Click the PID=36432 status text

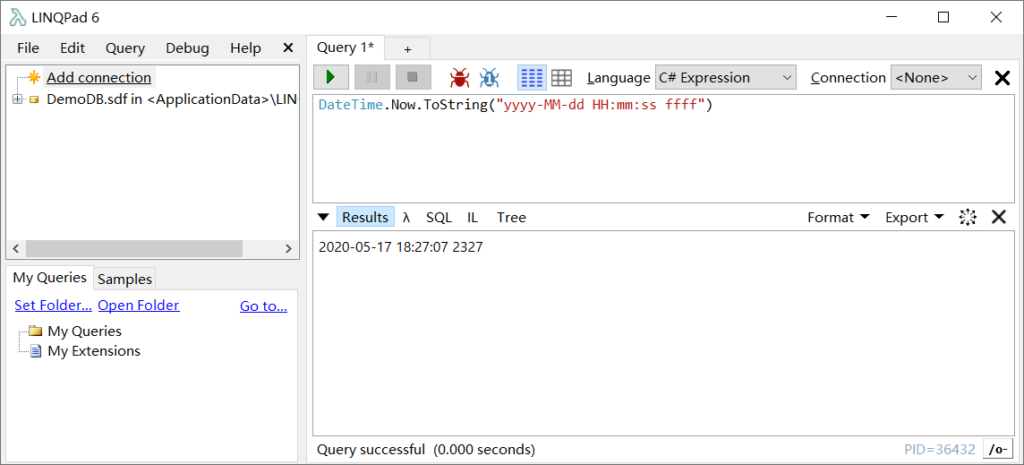tap(940, 449)
